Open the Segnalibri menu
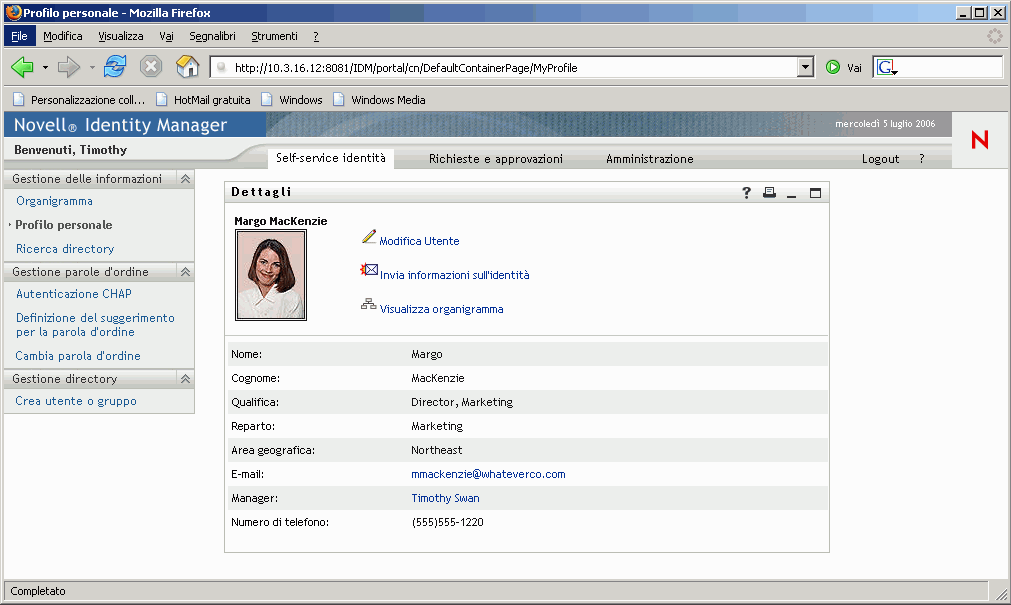 point(212,36)
